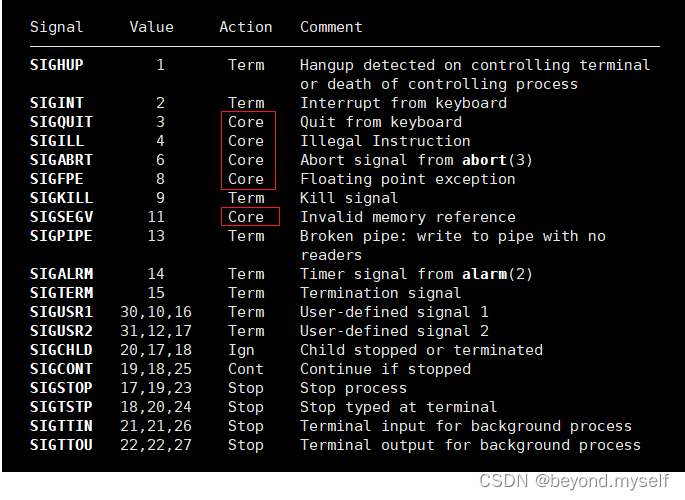This screenshot has height=500, width=685.
Task: Click value 14 of SIGALRM
Action: tap(156, 274)
